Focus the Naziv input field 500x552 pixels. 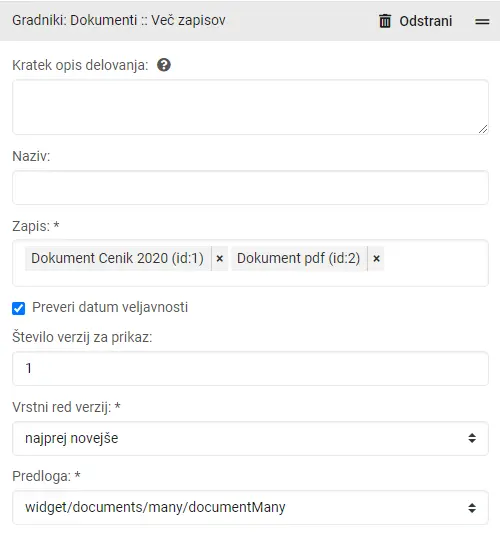pyautogui.click(x=250, y=188)
